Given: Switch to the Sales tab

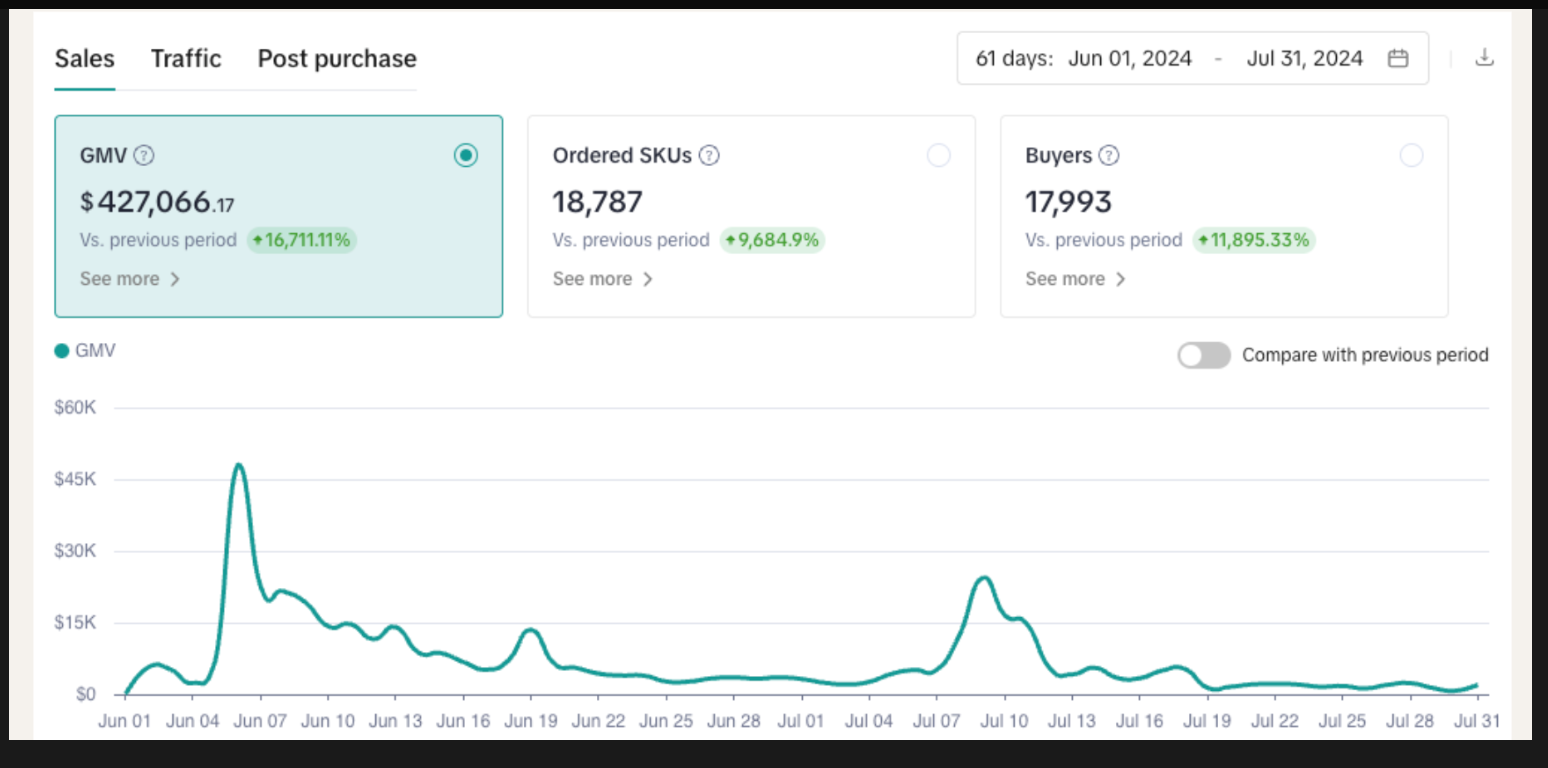Looking at the screenshot, I should (85, 59).
